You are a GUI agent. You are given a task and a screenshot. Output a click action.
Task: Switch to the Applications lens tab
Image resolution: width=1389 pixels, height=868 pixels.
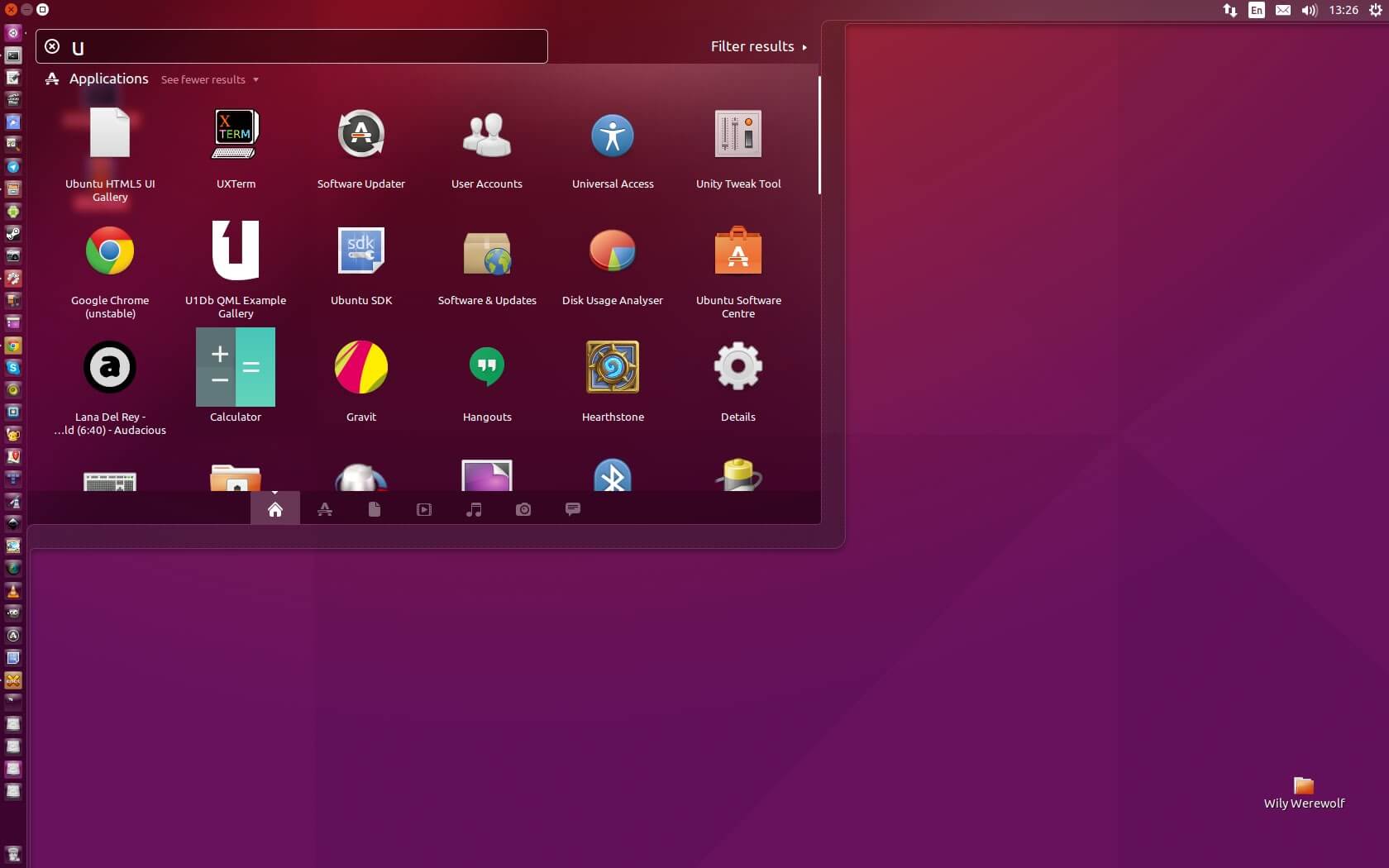tap(325, 509)
